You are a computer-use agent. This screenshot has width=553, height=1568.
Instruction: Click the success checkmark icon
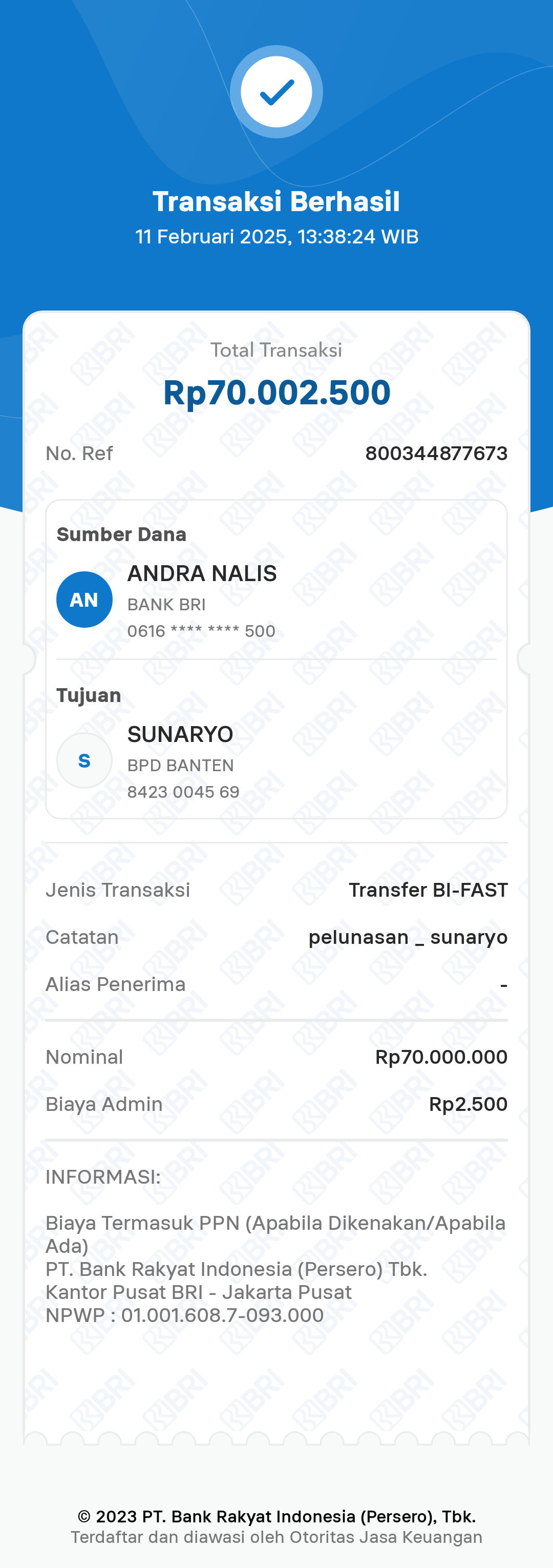coord(276,92)
